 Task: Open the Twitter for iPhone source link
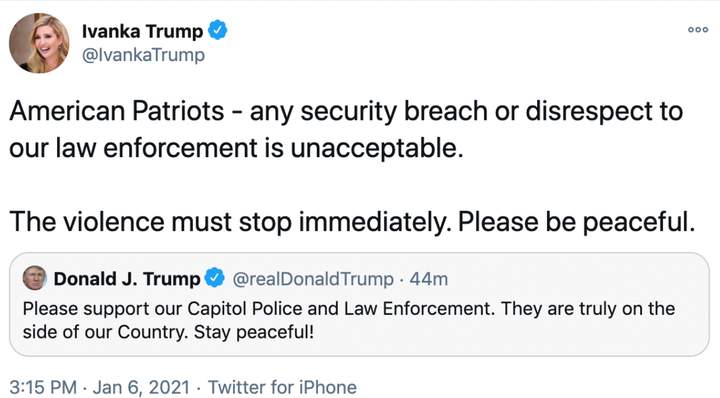point(282,387)
